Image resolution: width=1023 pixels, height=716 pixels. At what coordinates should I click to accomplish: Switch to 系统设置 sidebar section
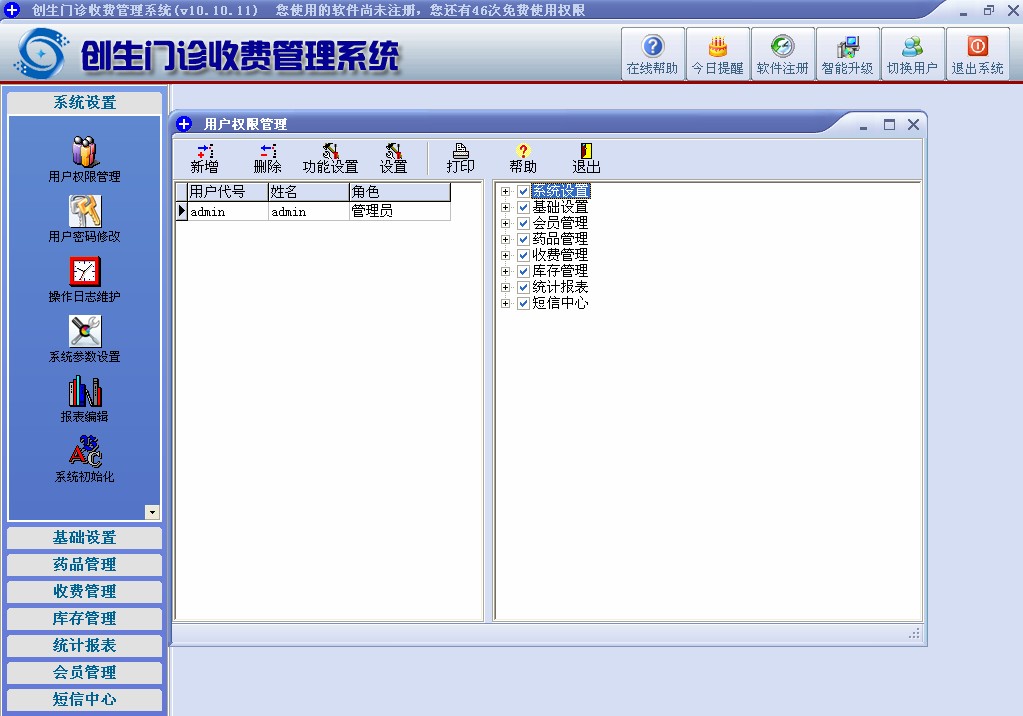tap(84, 102)
